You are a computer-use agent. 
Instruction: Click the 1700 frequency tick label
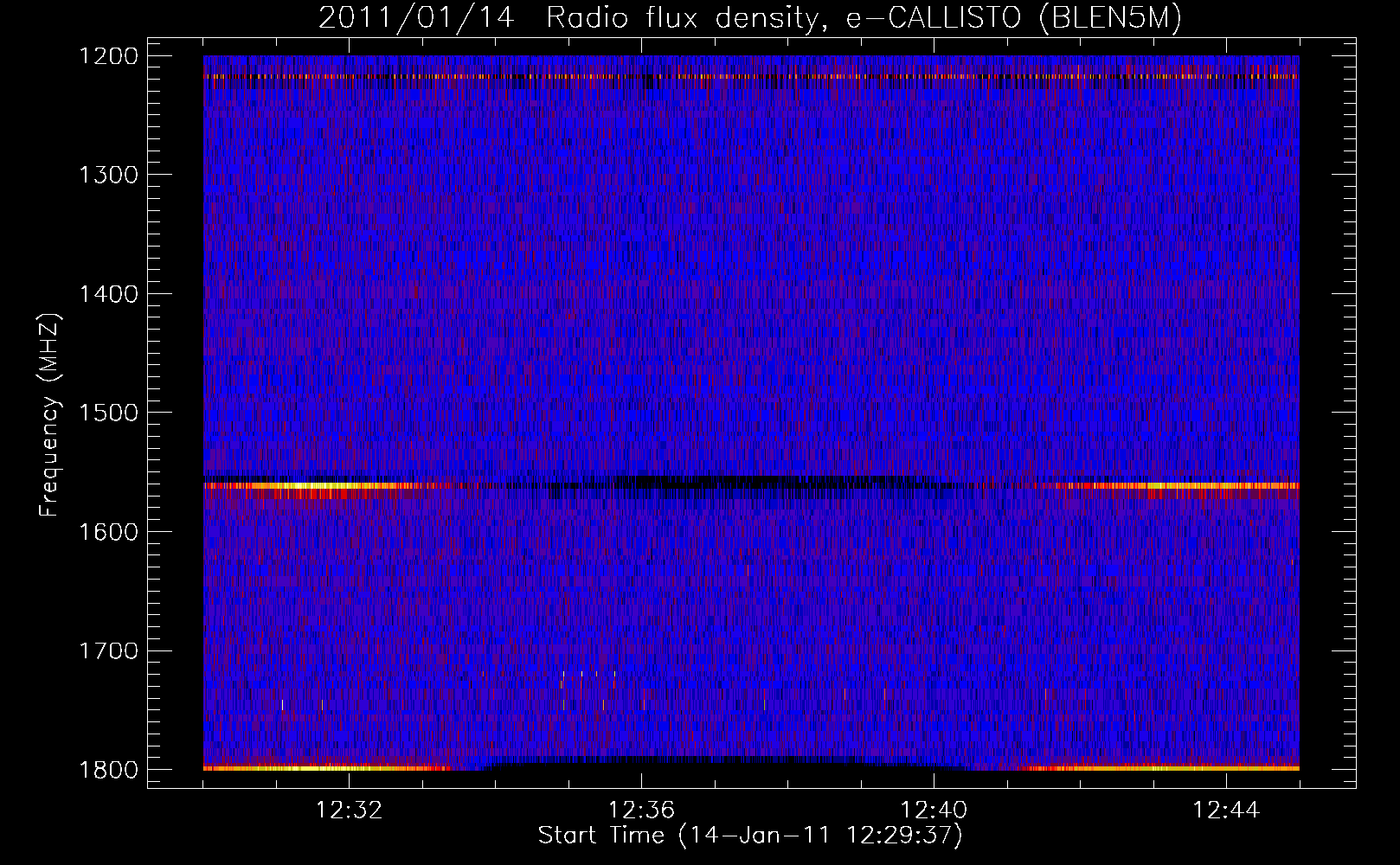[109, 650]
